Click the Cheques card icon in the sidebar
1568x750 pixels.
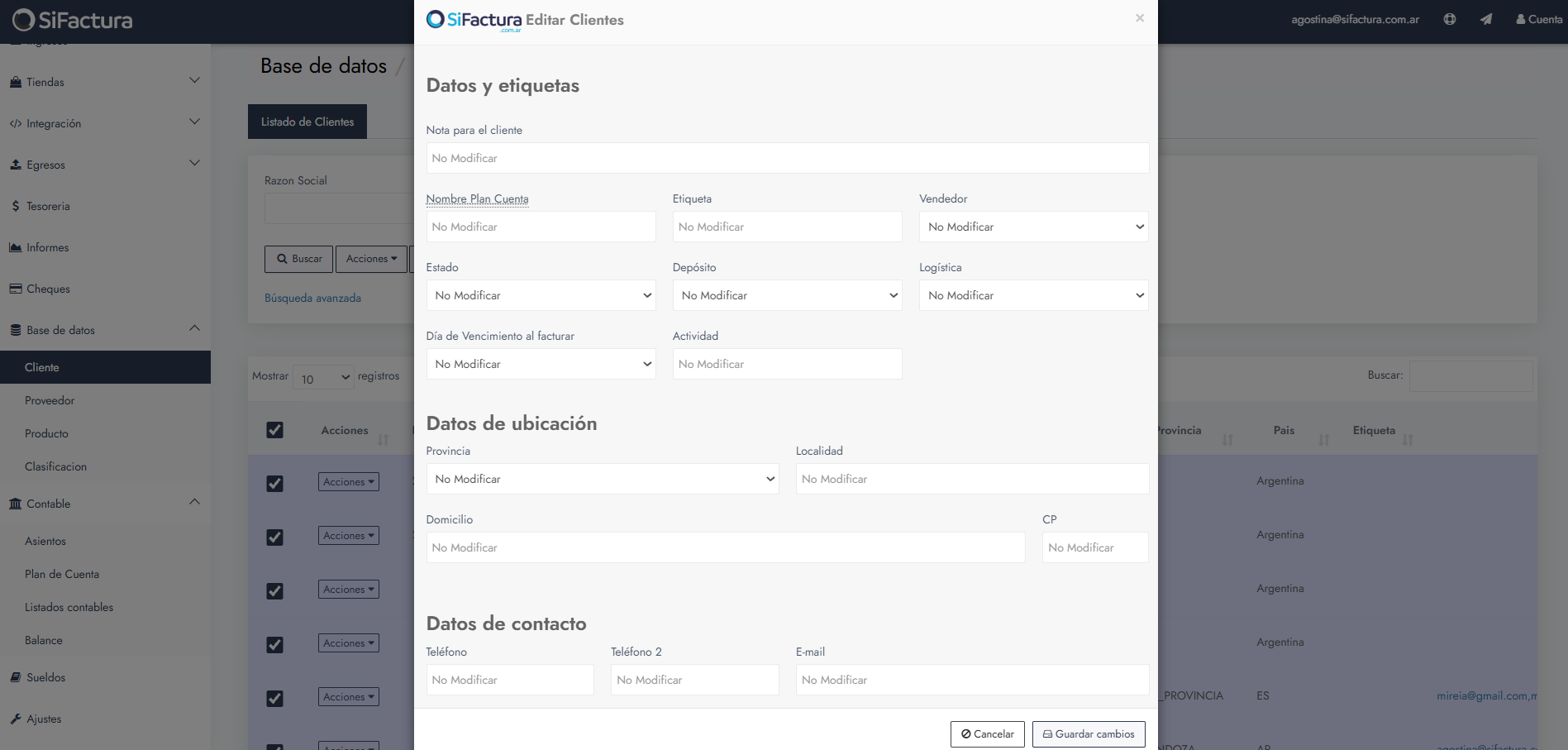pos(16,289)
